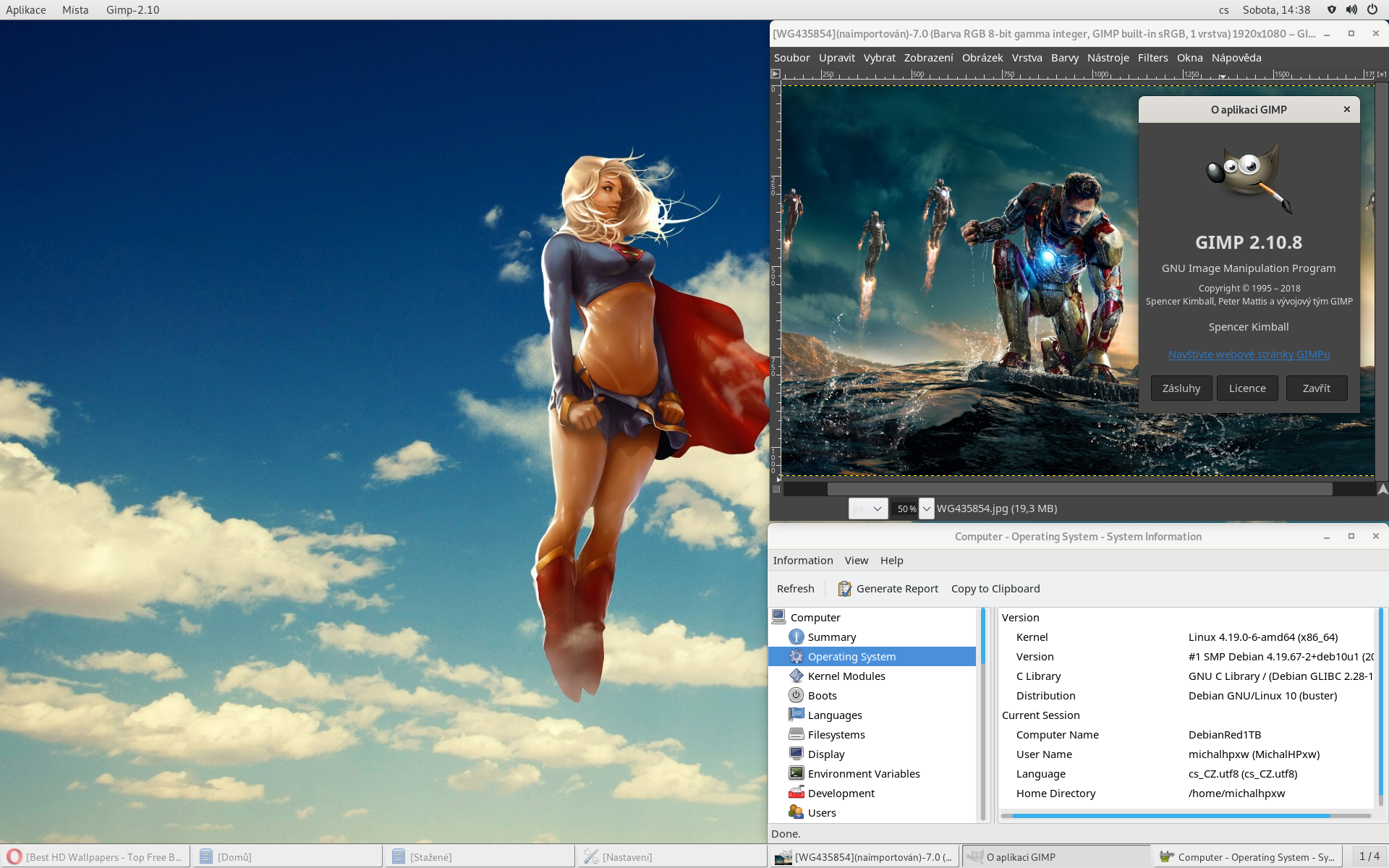Toggle the quick mask button in GIMP
Image resolution: width=1389 pixels, height=868 pixels.
point(776,489)
